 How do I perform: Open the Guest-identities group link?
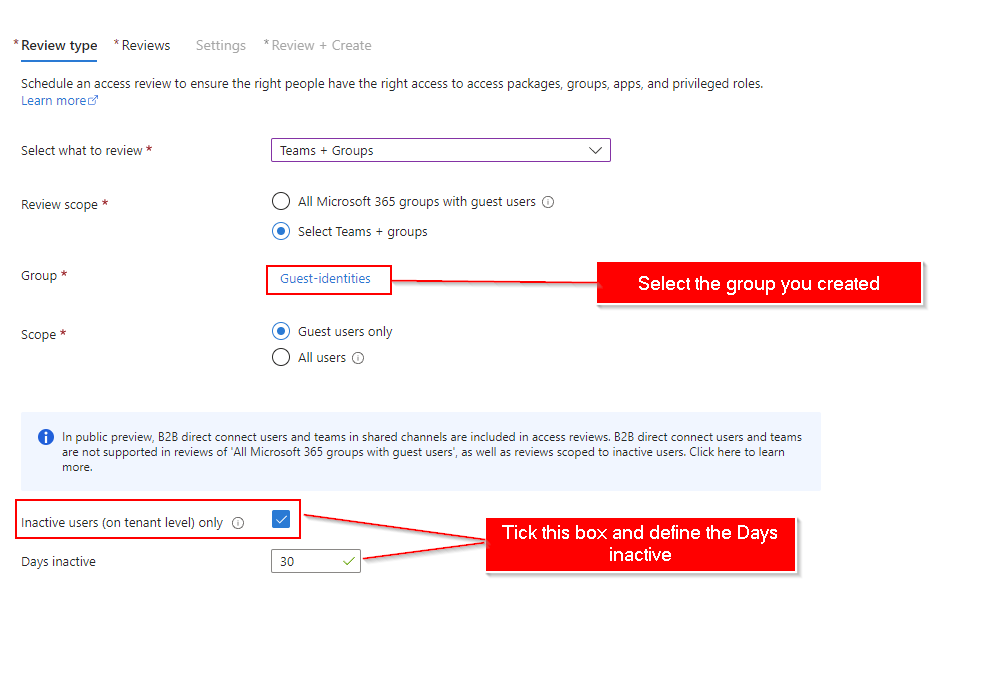click(325, 279)
